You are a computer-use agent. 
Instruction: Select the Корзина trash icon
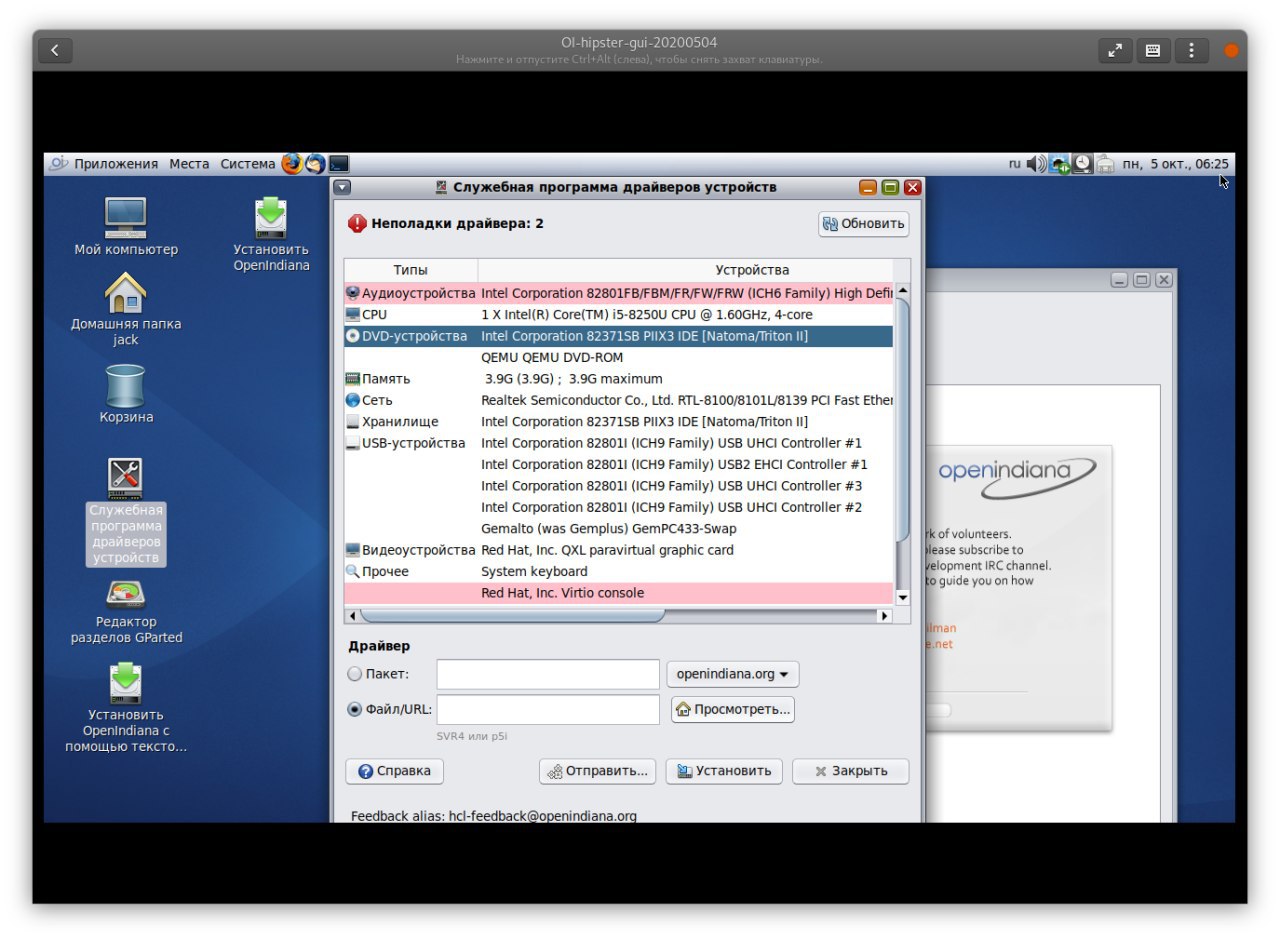pos(126,394)
